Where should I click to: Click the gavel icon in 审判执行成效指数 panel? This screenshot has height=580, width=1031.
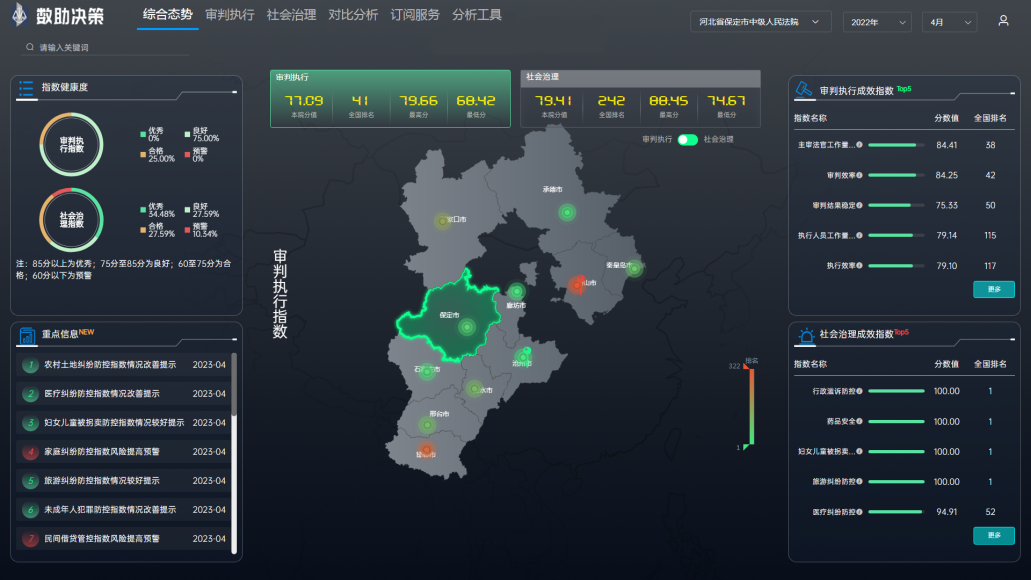click(803, 90)
